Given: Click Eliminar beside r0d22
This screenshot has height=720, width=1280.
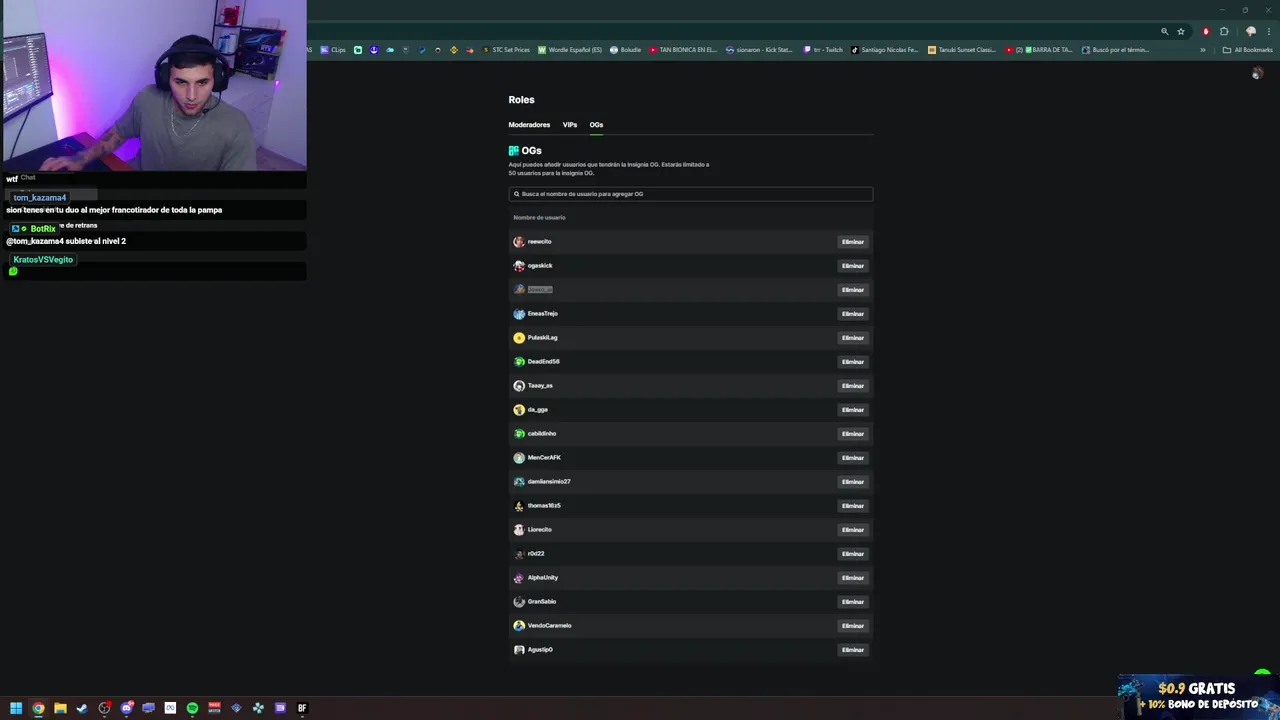Looking at the screenshot, I should pos(852,554).
